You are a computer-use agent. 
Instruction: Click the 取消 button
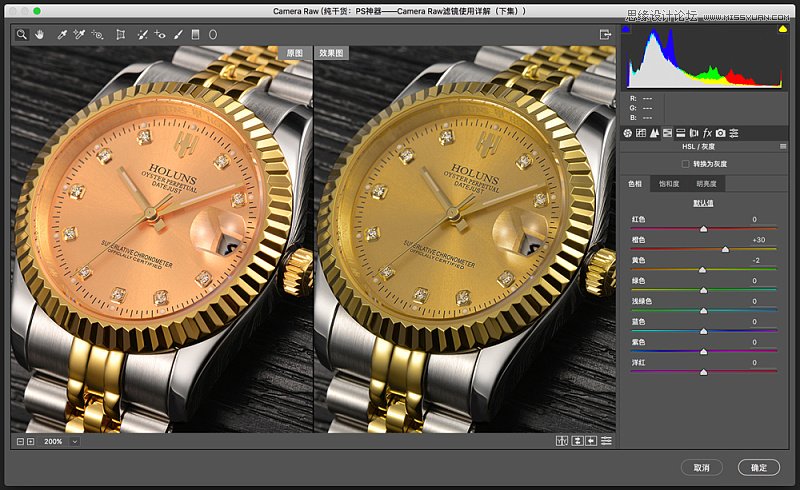[701, 467]
